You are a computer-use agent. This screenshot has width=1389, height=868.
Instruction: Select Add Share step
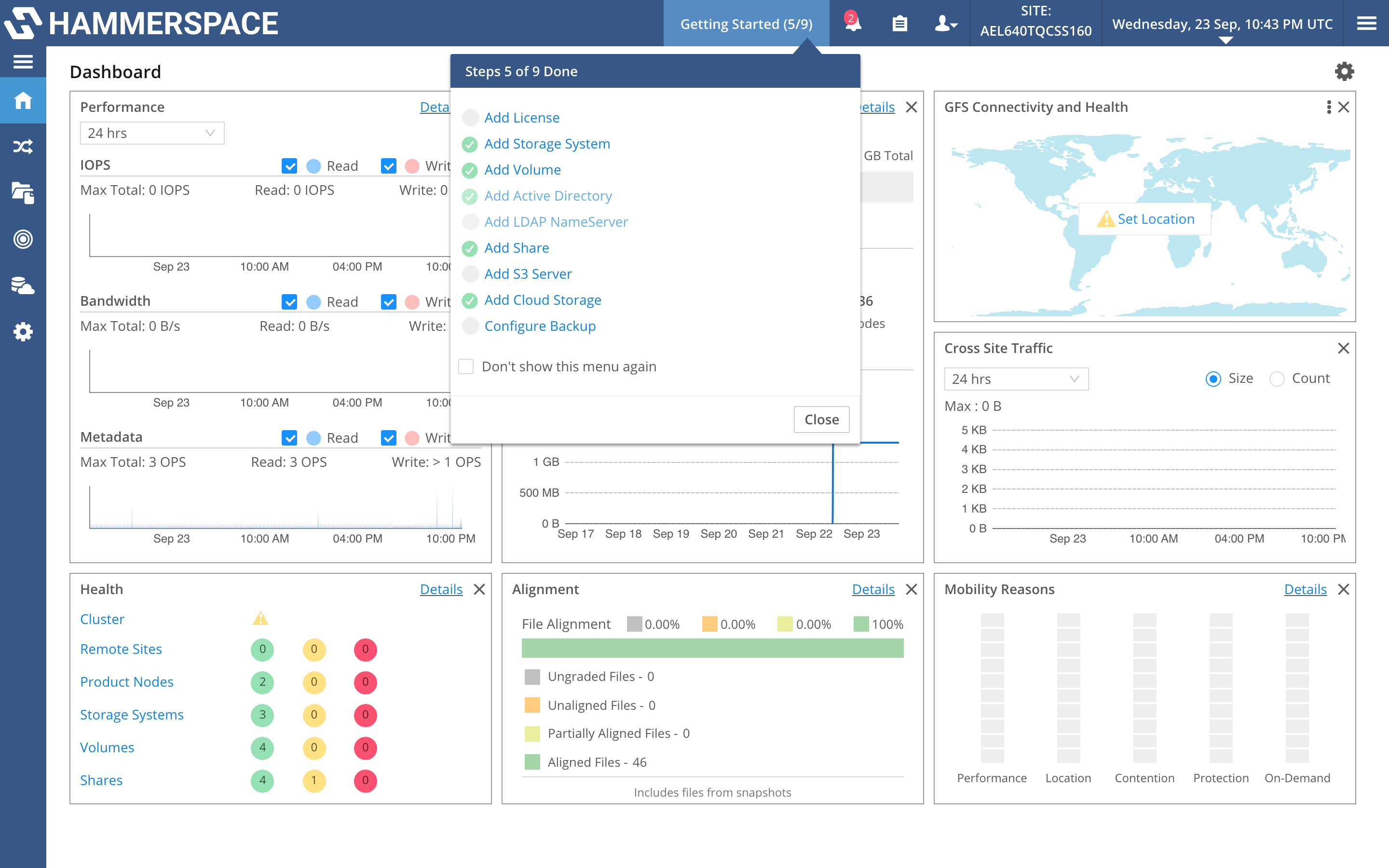[517, 248]
